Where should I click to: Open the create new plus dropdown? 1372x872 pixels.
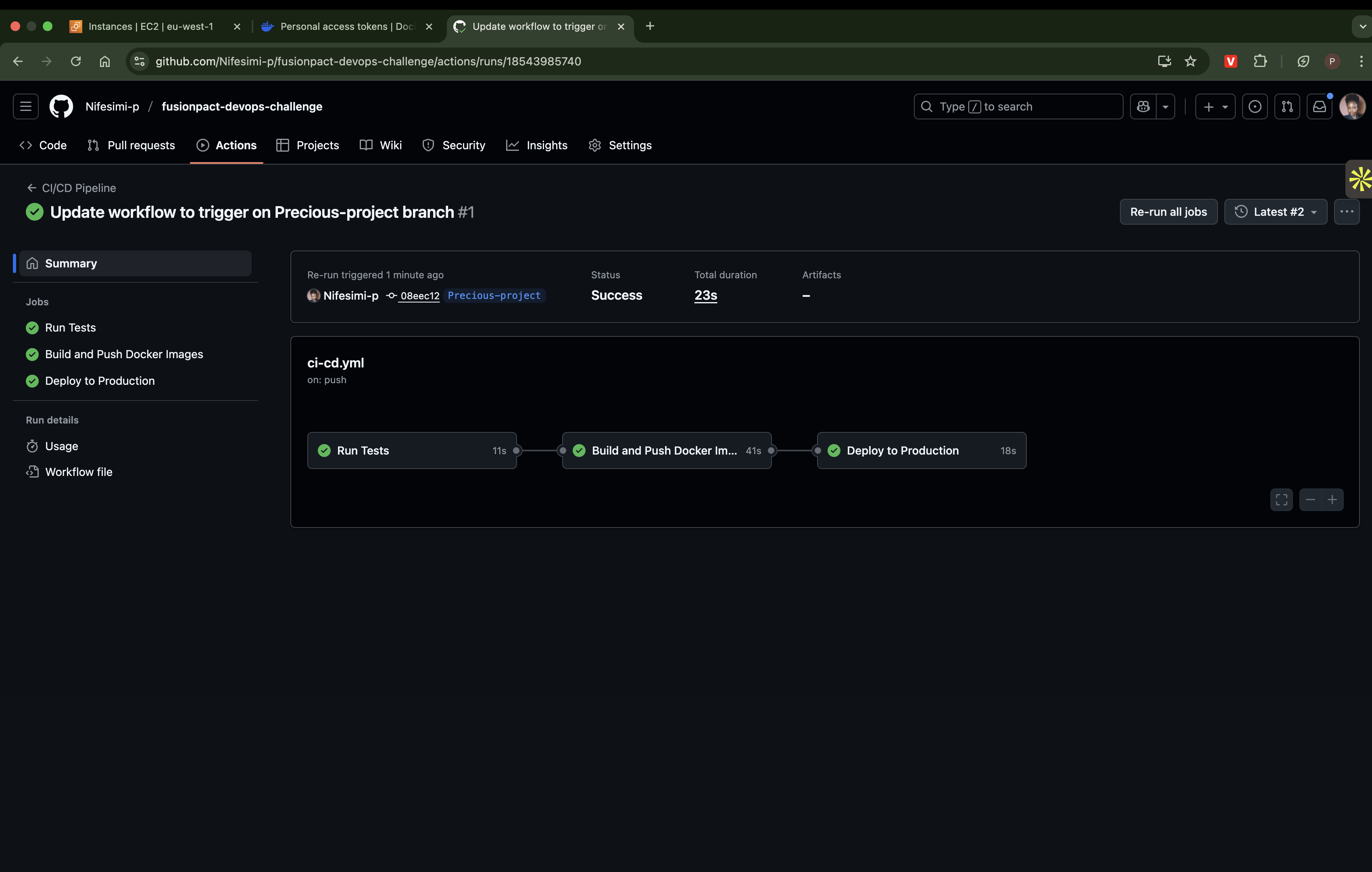point(1215,106)
